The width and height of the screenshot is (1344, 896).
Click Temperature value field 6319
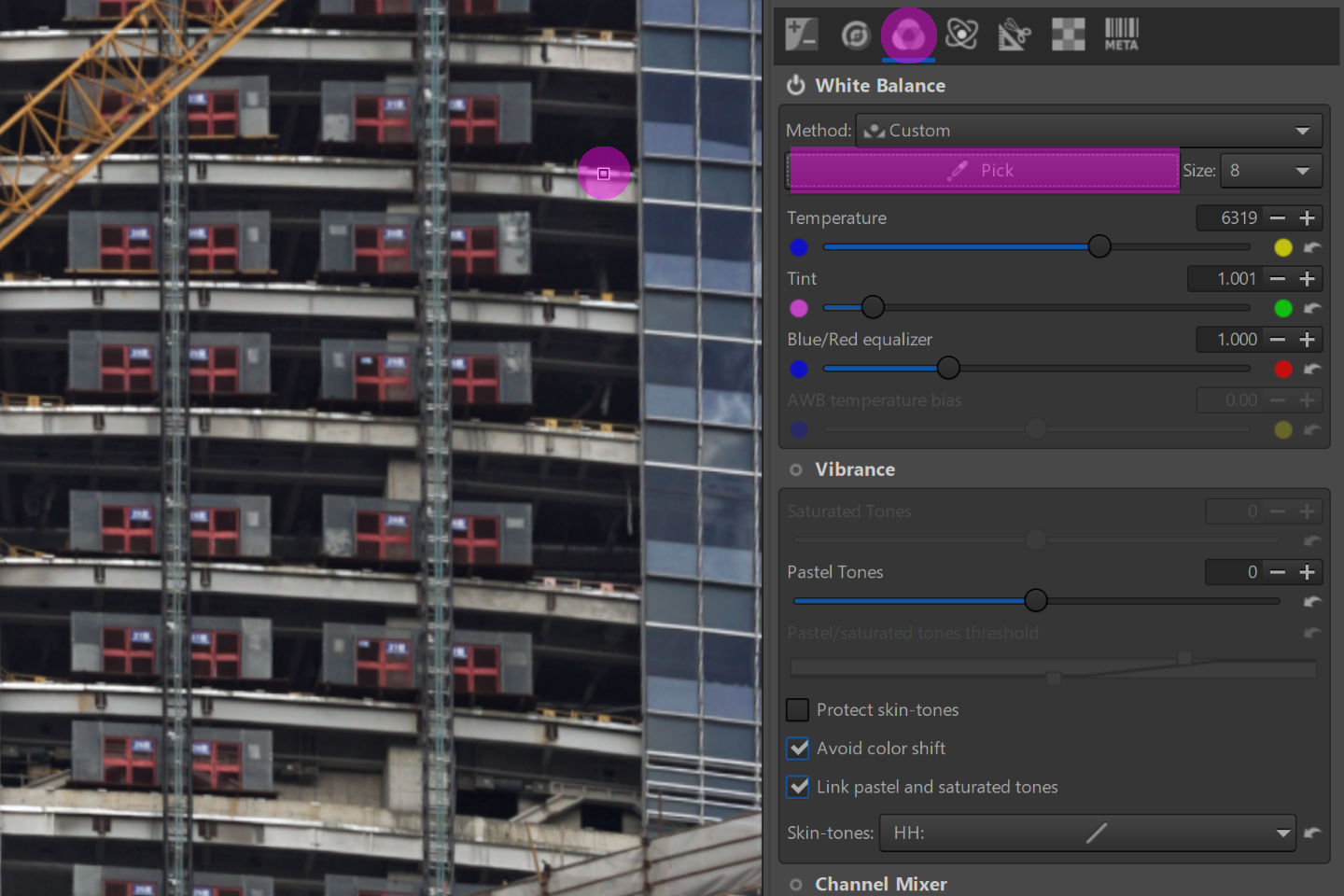(x=1230, y=217)
